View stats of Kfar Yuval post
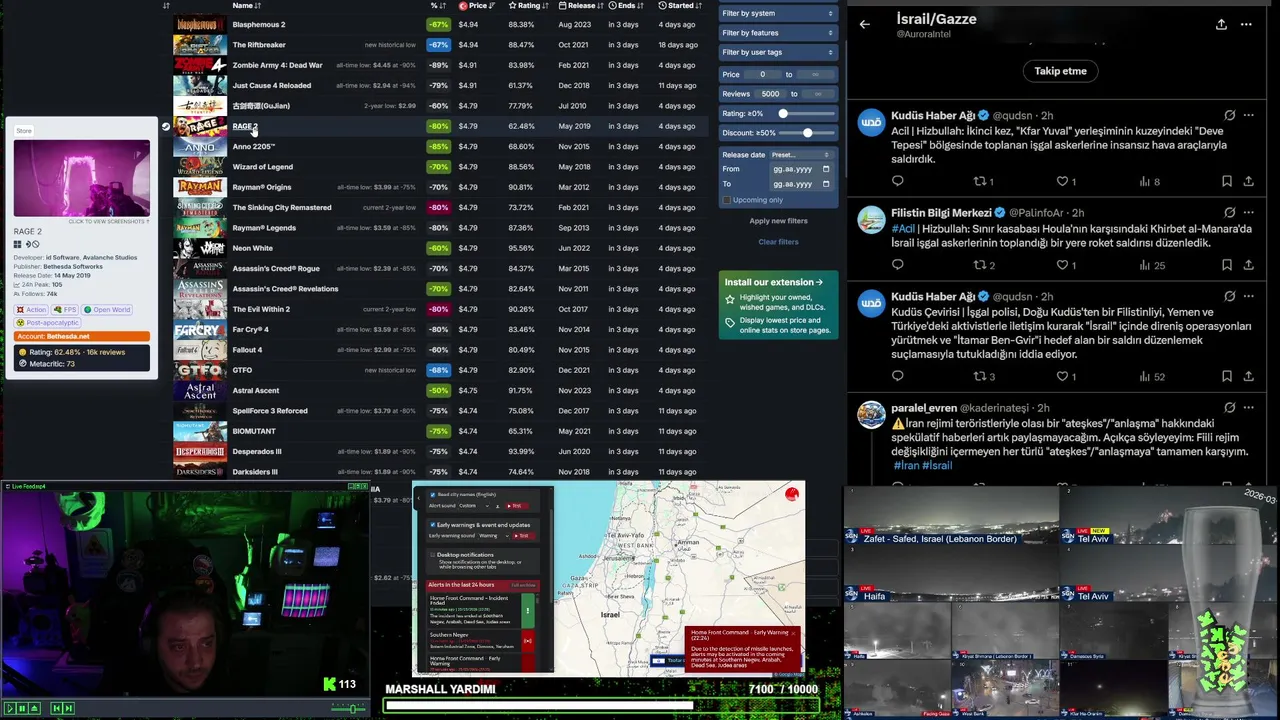Viewport: 1280px width, 720px height. click(1150, 181)
